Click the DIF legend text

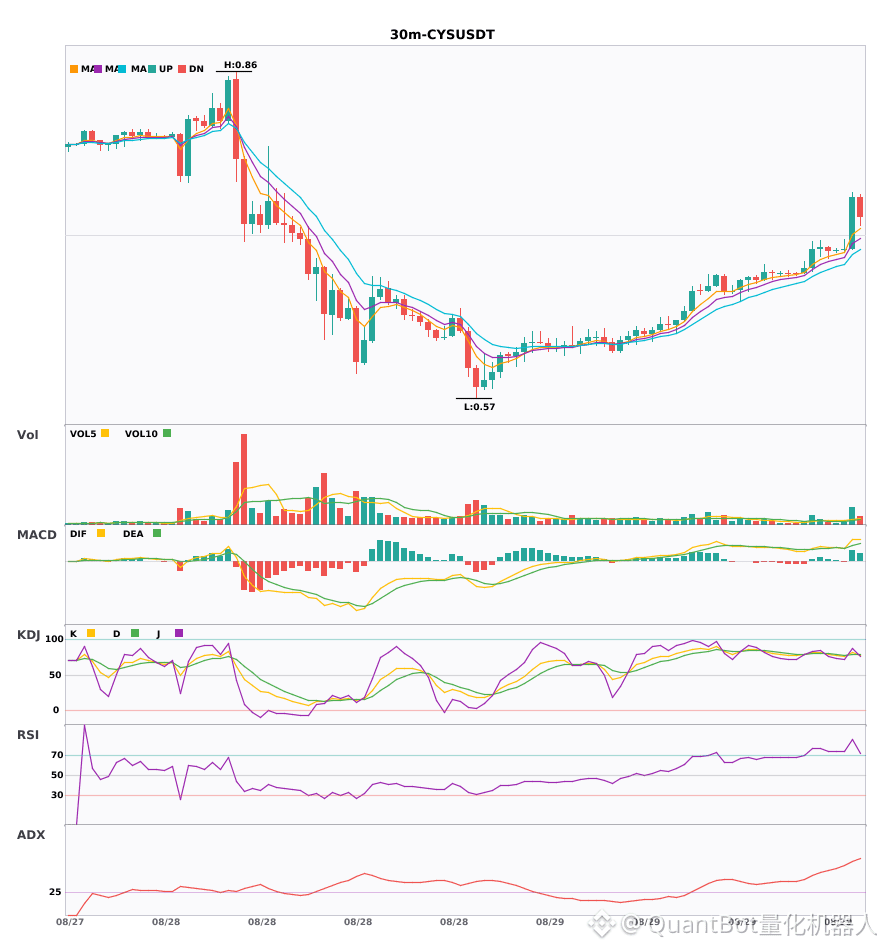click(78, 534)
